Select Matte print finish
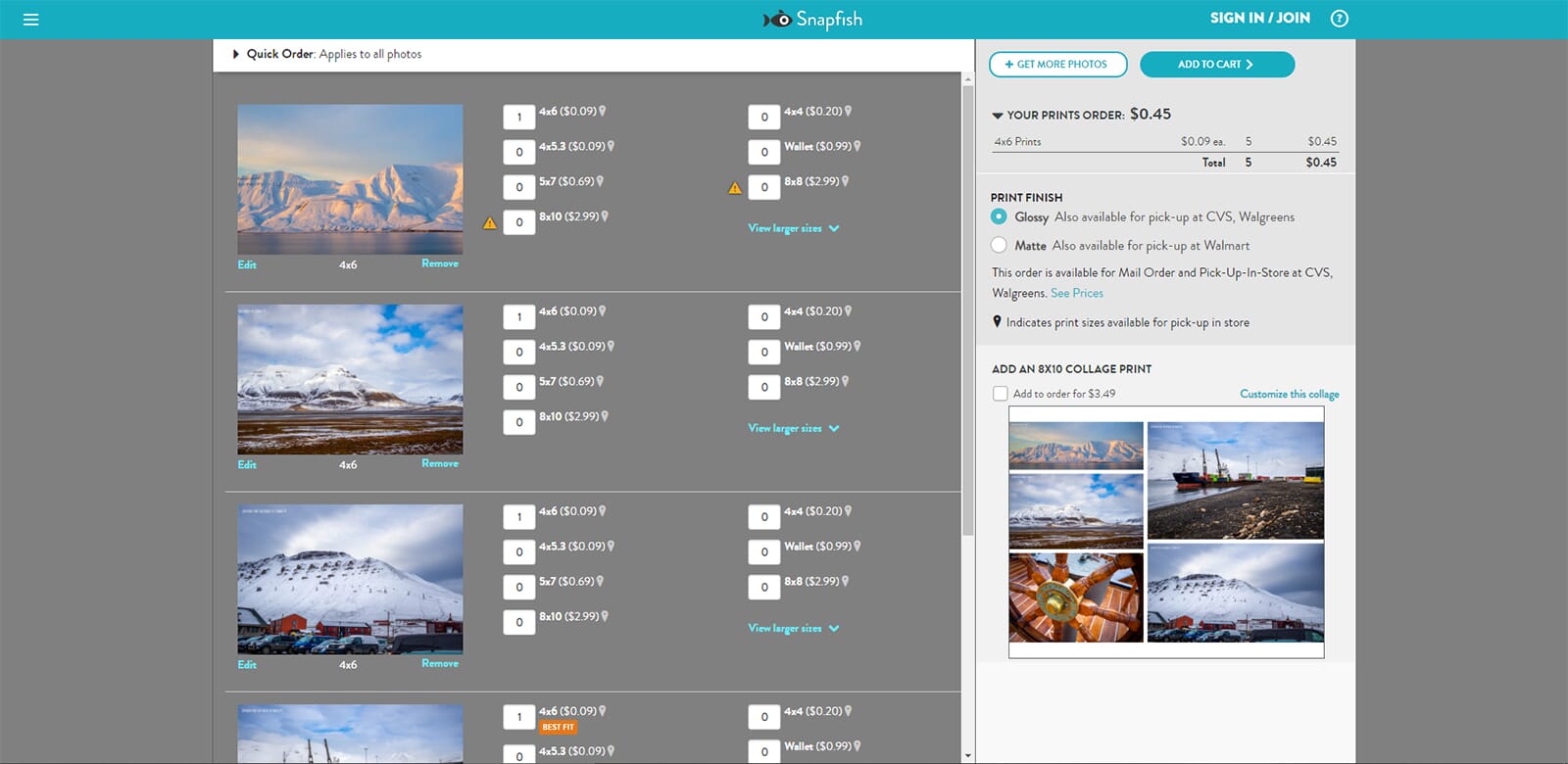Image resolution: width=1568 pixels, height=764 pixels. [x=999, y=245]
